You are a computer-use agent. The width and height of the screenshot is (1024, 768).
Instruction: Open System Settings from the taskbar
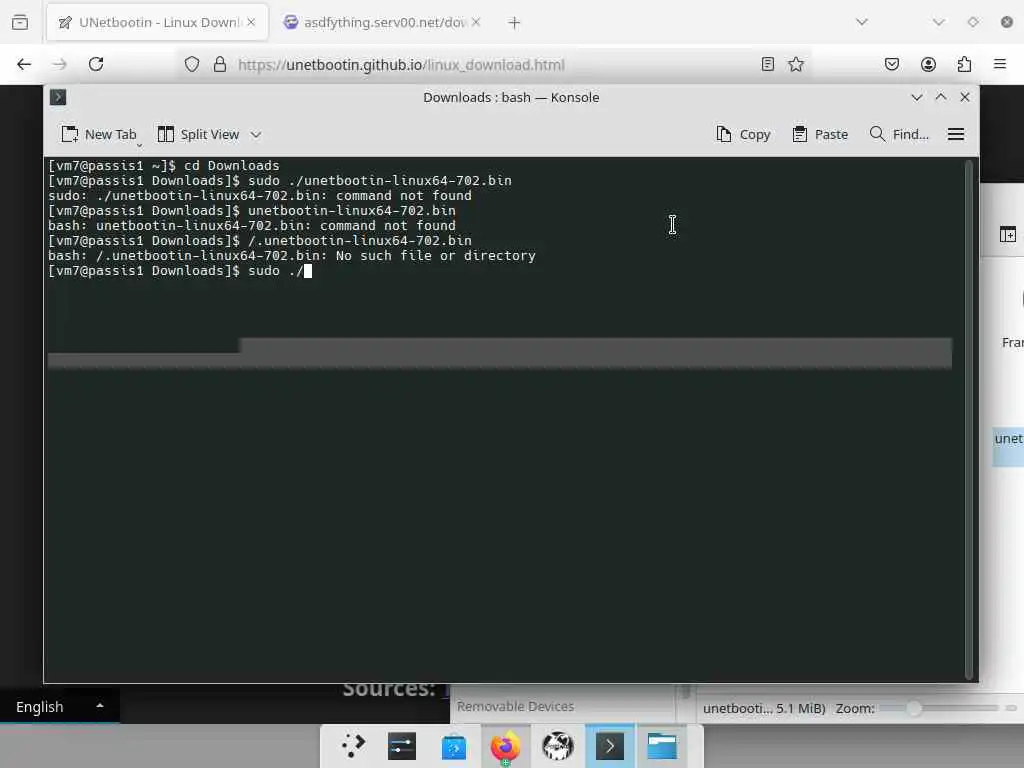402,746
